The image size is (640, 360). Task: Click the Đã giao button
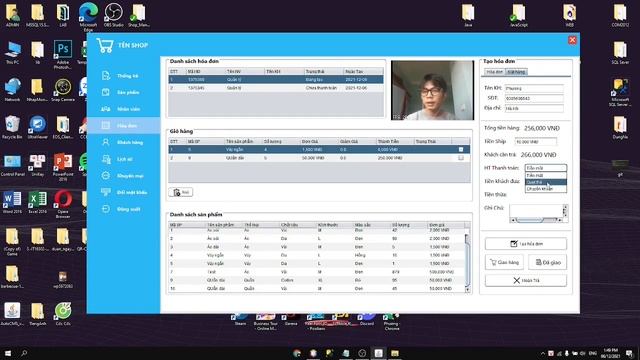(548, 262)
